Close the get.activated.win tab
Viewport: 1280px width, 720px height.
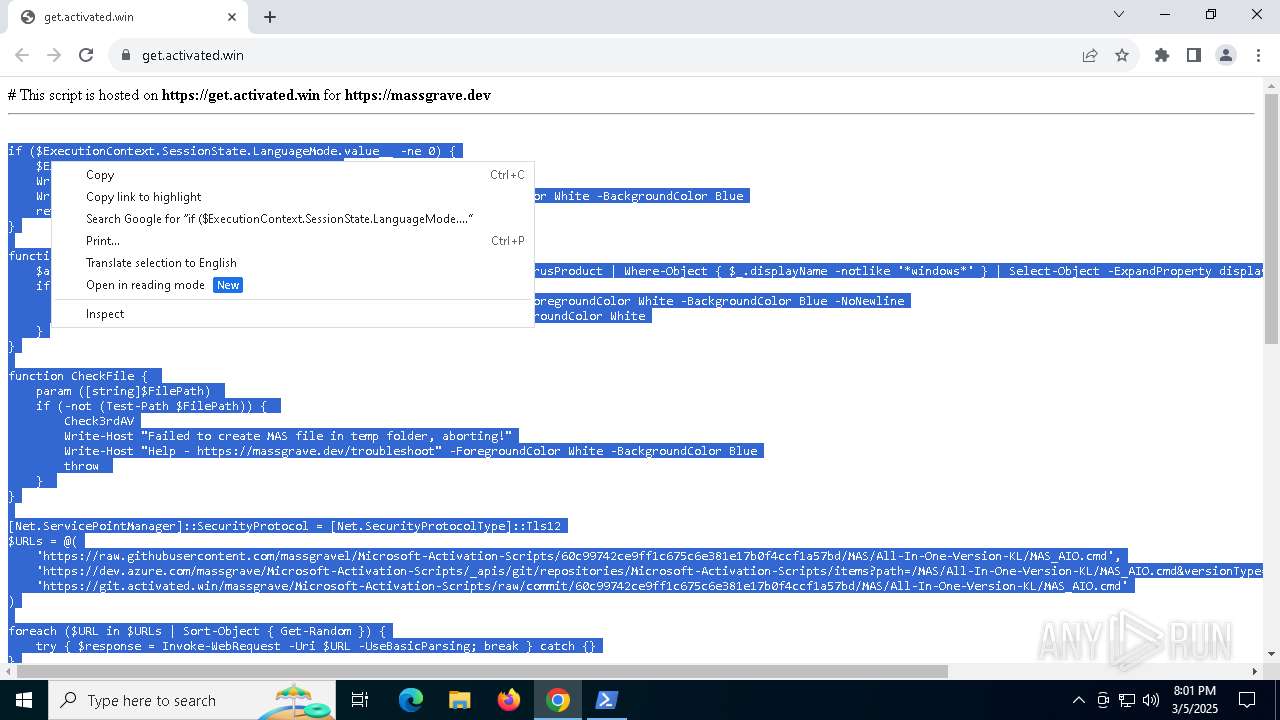point(232,17)
